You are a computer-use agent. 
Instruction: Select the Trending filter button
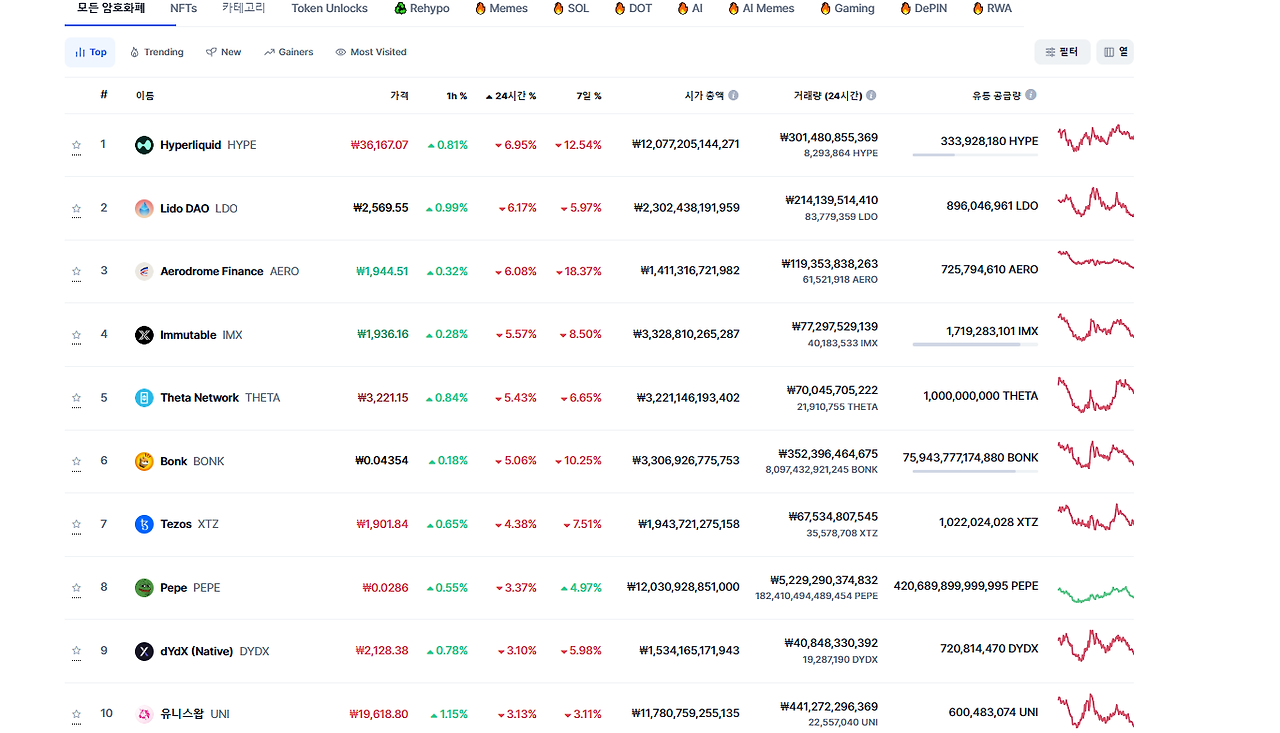(x=157, y=52)
